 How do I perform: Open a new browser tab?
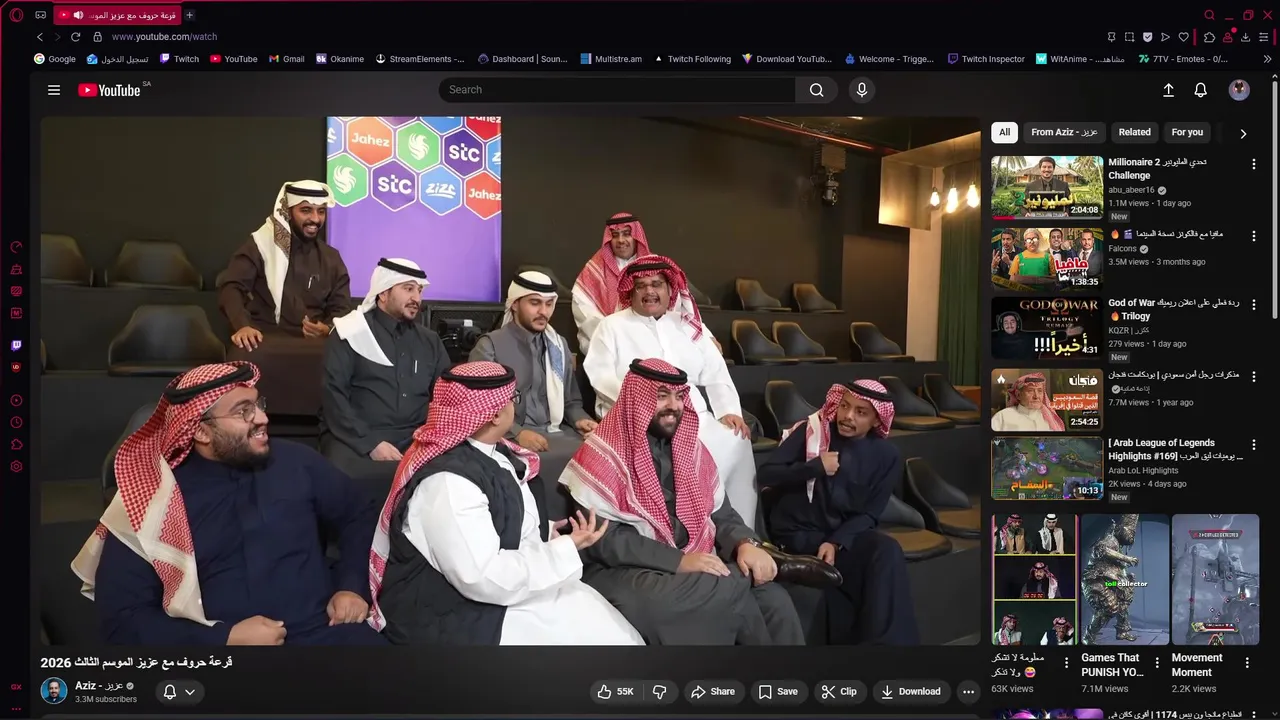pos(189,15)
